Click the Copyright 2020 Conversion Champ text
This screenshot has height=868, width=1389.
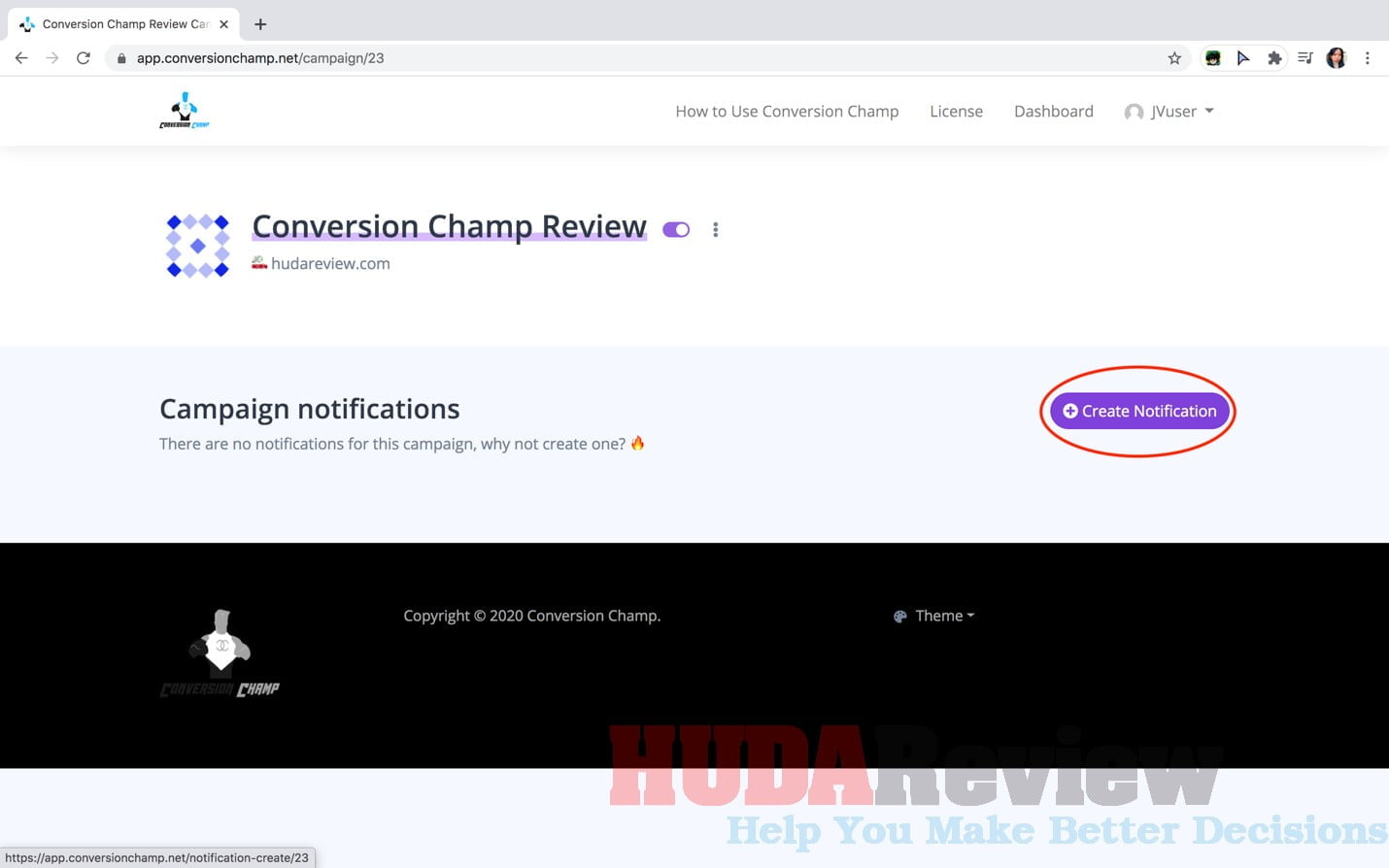click(532, 616)
